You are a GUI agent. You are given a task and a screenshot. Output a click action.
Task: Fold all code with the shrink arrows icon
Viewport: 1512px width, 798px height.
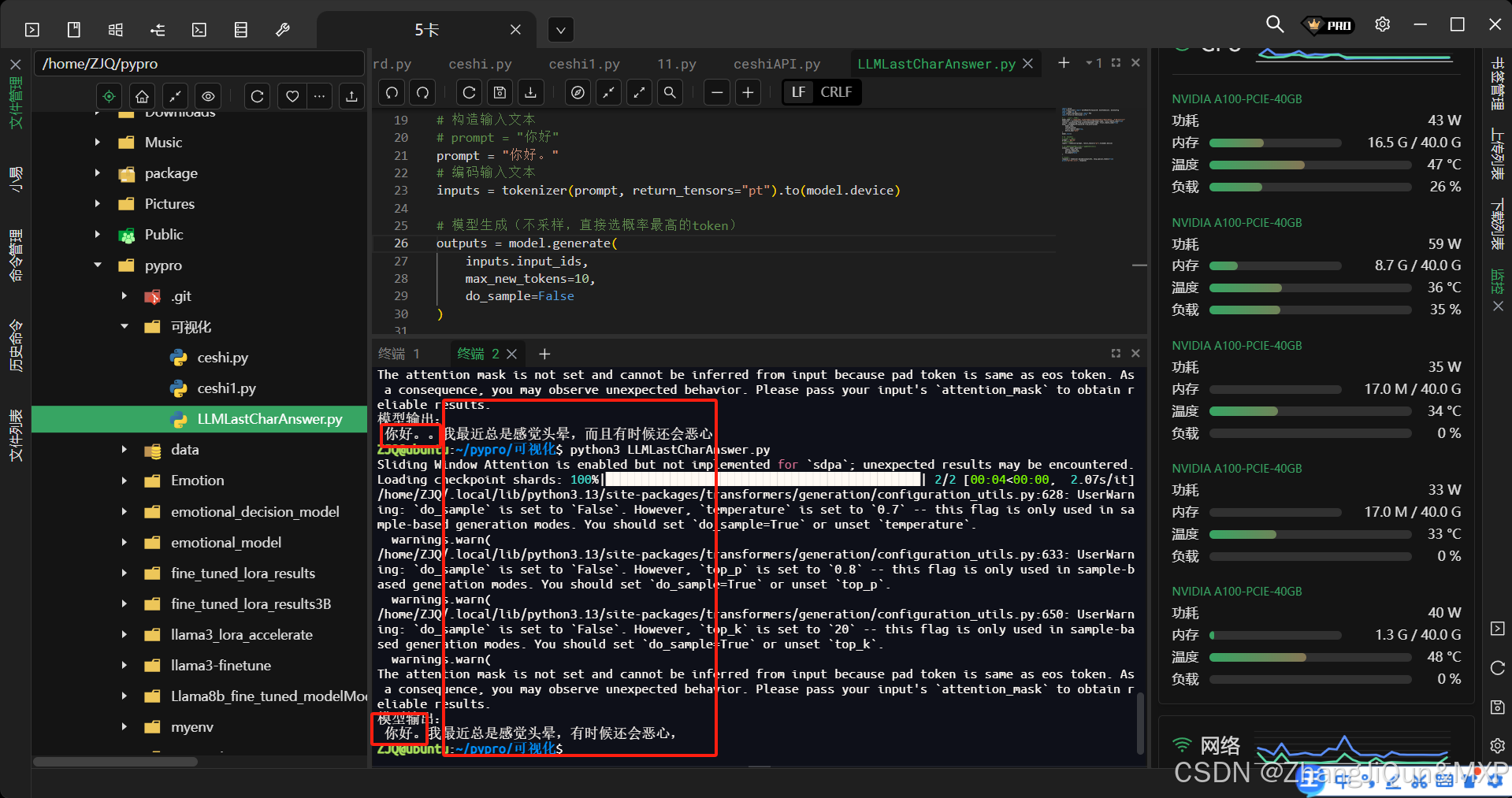[608, 92]
